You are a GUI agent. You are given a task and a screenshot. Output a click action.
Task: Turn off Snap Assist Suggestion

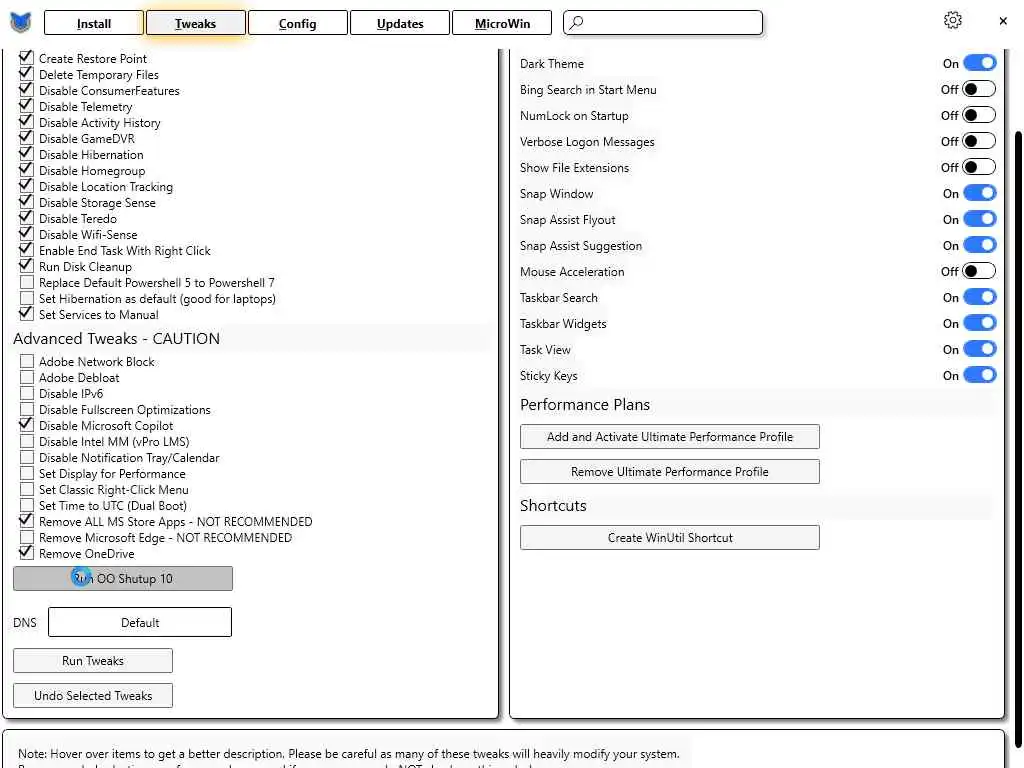pyautogui.click(x=980, y=245)
